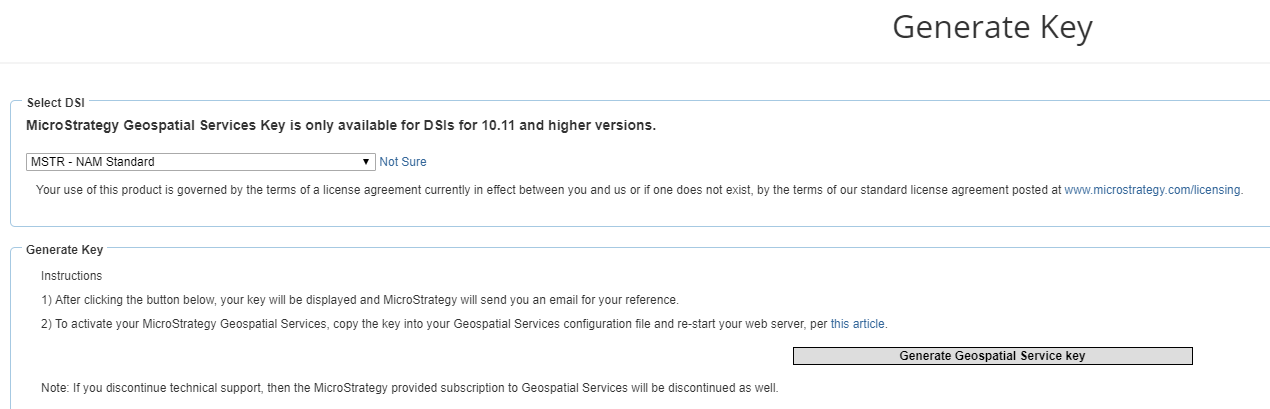Screen dimensions: 1270x409
Task: Click the license agreement terms sentence
Action: pos(639,189)
